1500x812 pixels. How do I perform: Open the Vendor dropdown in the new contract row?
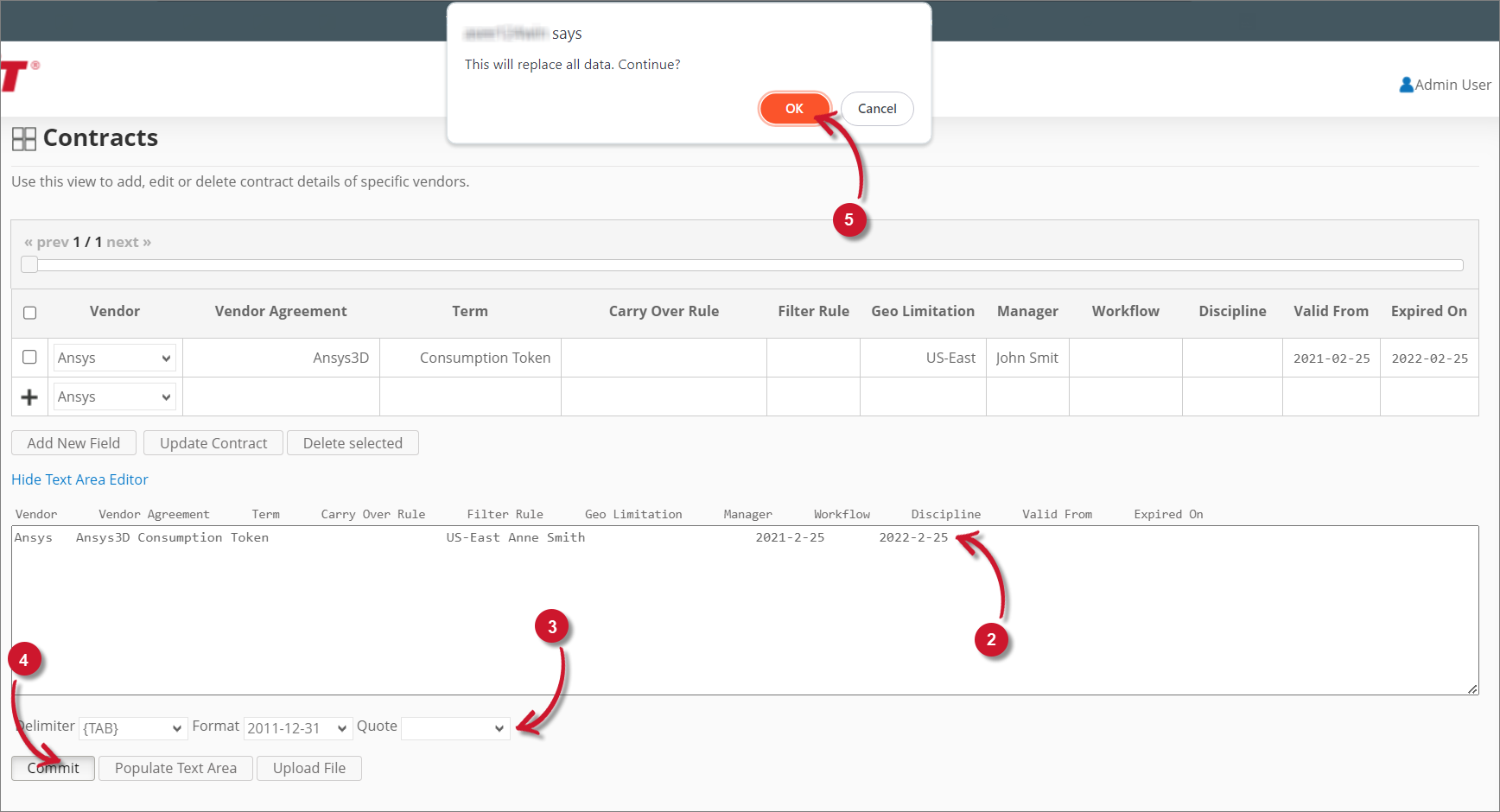click(x=113, y=396)
